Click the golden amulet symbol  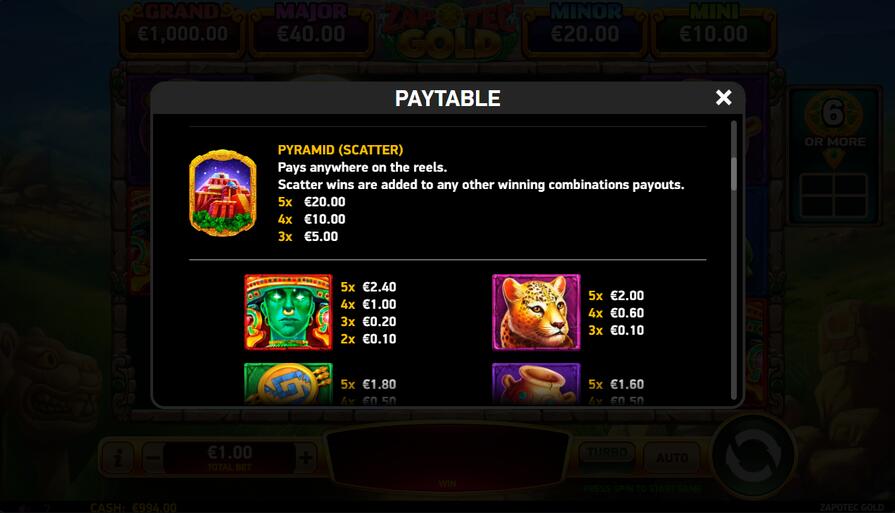click(288, 383)
